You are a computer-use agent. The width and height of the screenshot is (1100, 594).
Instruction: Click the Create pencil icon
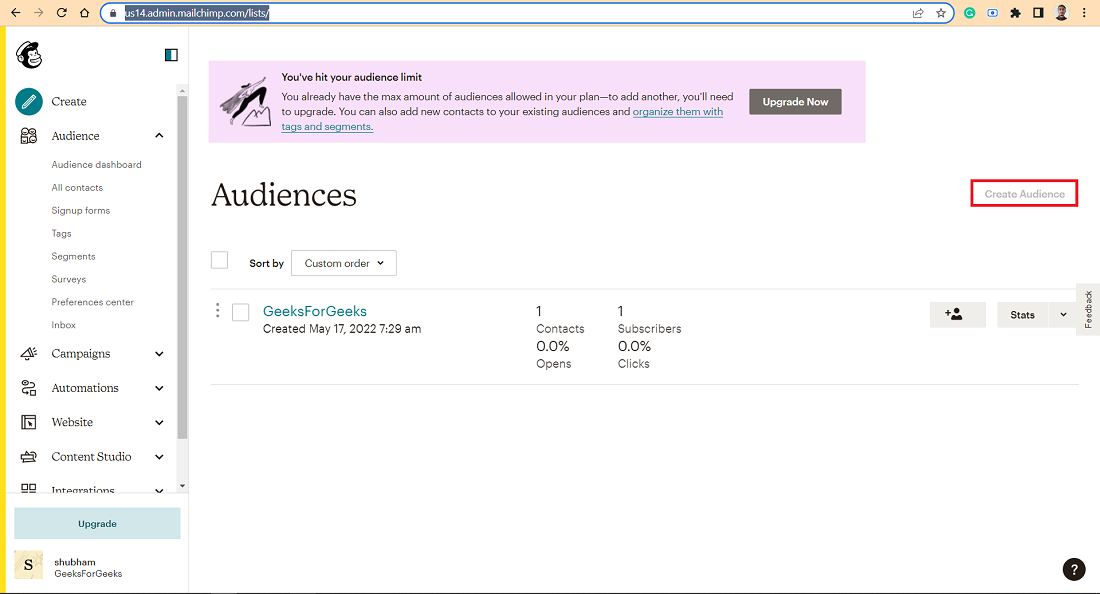coord(29,102)
